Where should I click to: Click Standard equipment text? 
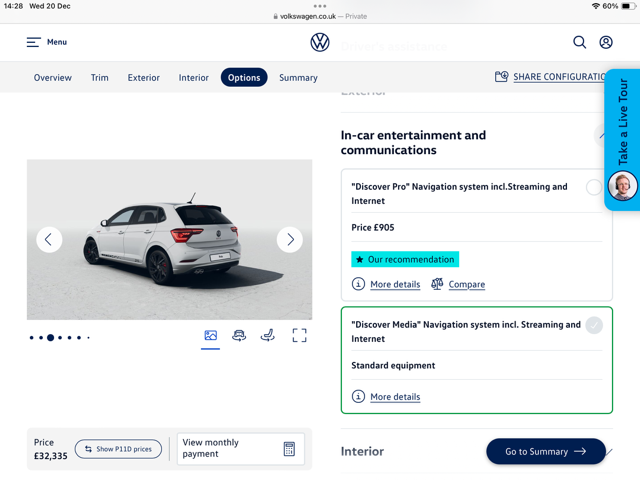coord(393,365)
